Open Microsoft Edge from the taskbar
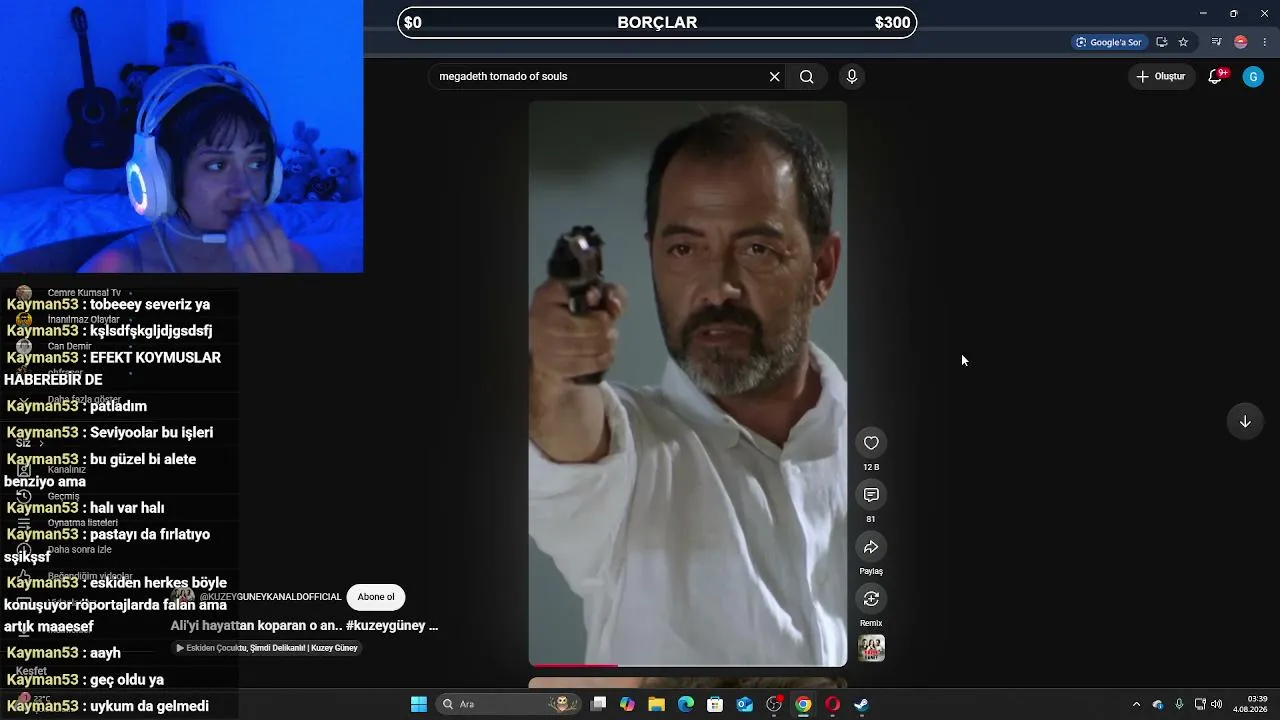1280x720 pixels. coord(686,704)
